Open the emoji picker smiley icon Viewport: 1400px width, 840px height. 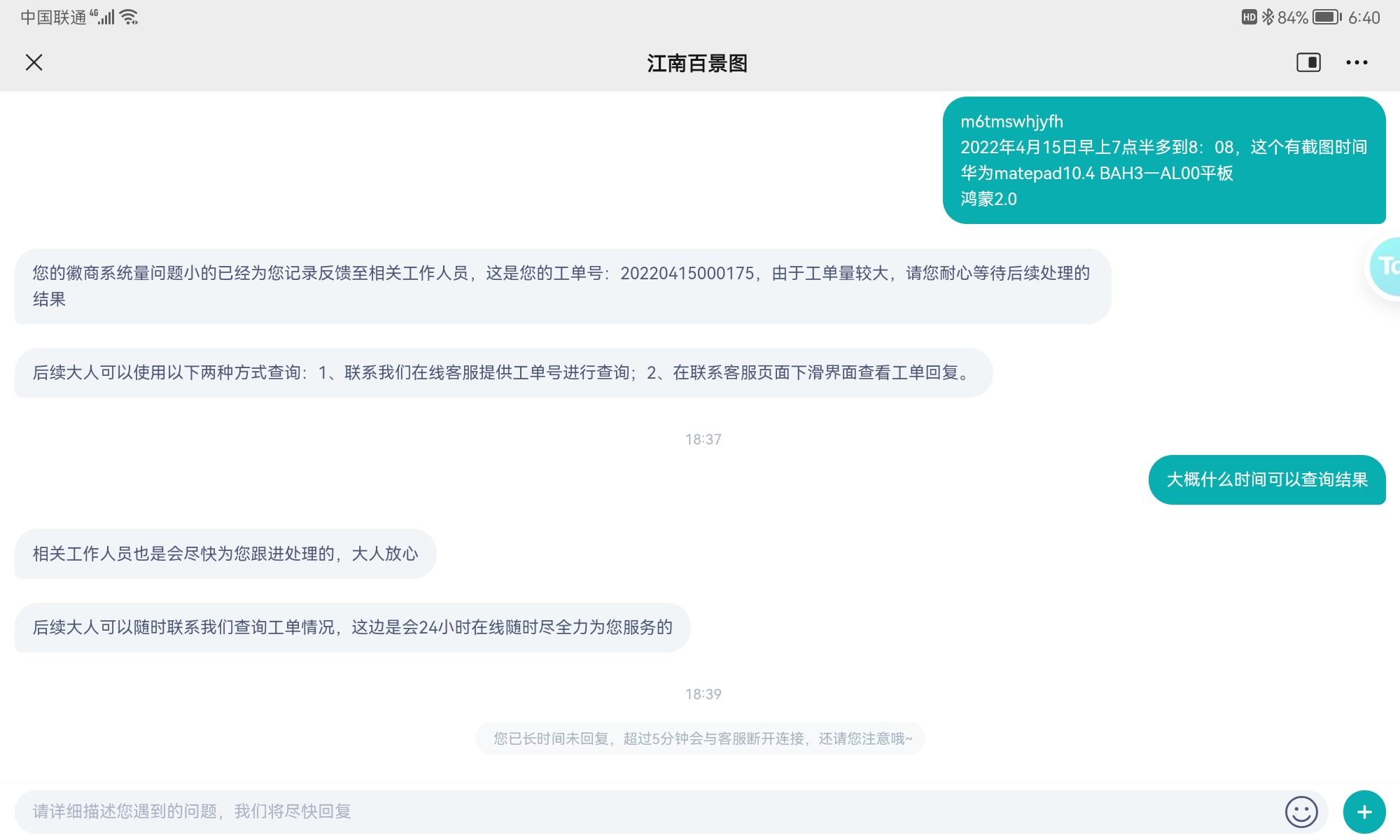tap(1301, 812)
